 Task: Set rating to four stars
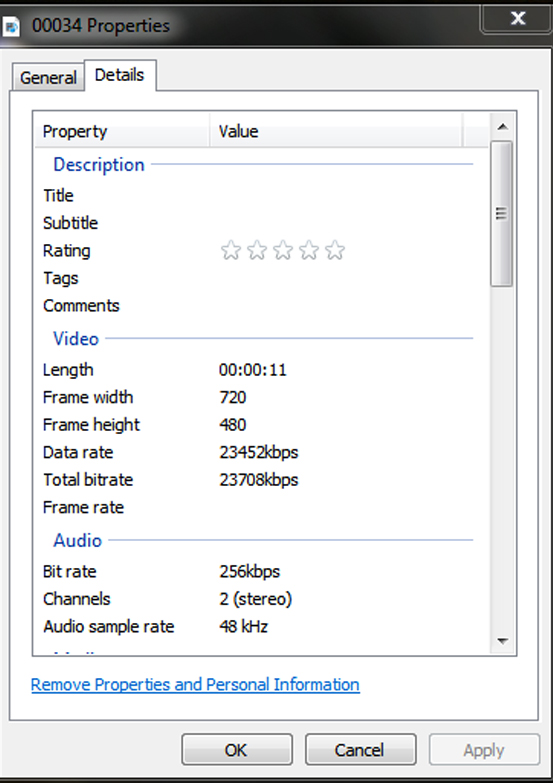[309, 250]
